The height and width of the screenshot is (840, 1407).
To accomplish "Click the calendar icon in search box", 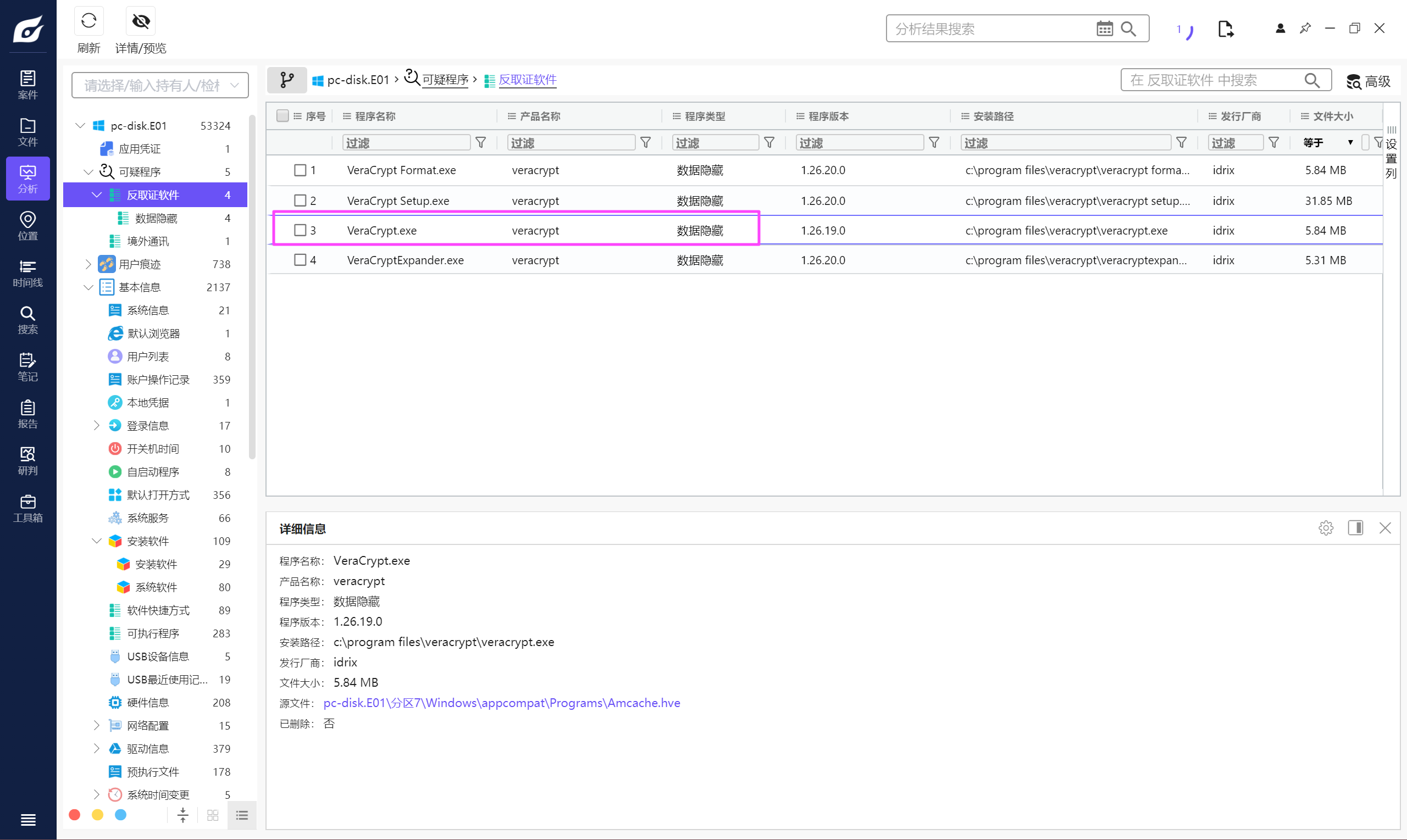I will click(x=1104, y=29).
